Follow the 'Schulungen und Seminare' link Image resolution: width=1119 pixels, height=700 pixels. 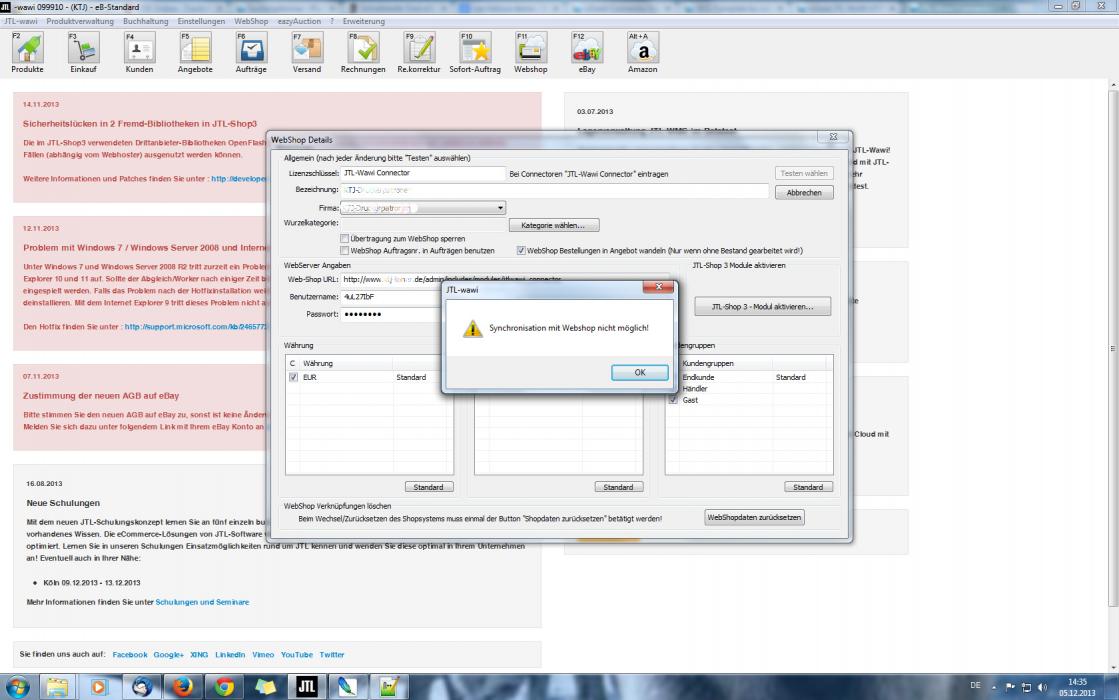point(202,602)
